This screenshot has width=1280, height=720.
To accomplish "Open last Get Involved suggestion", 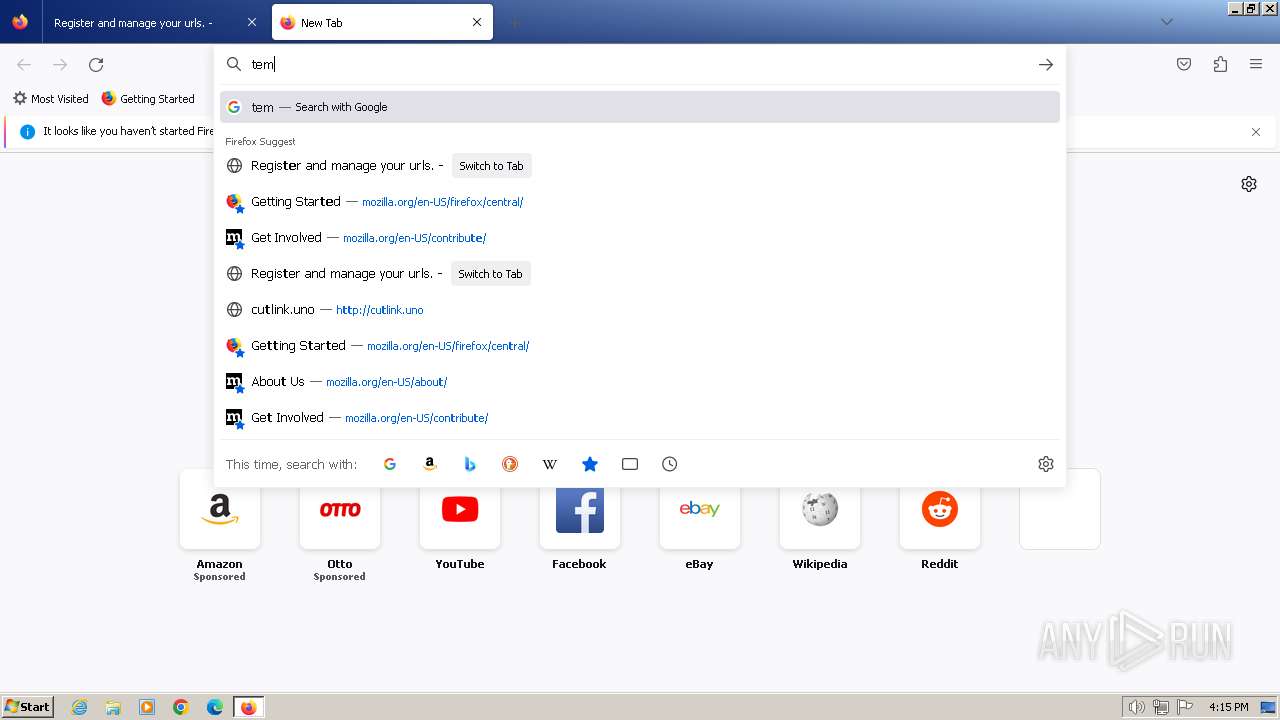I will (640, 418).
